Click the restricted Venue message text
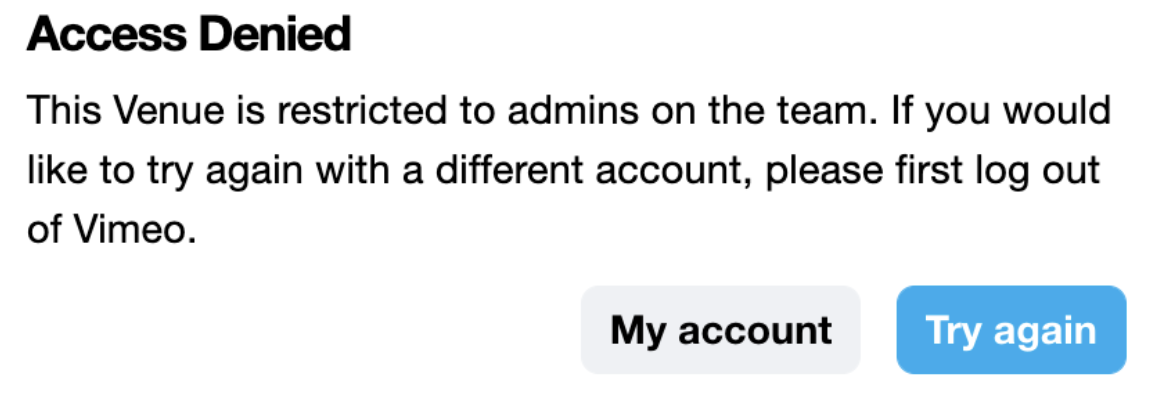Viewport: 1168px width, 410px height. click(x=568, y=110)
